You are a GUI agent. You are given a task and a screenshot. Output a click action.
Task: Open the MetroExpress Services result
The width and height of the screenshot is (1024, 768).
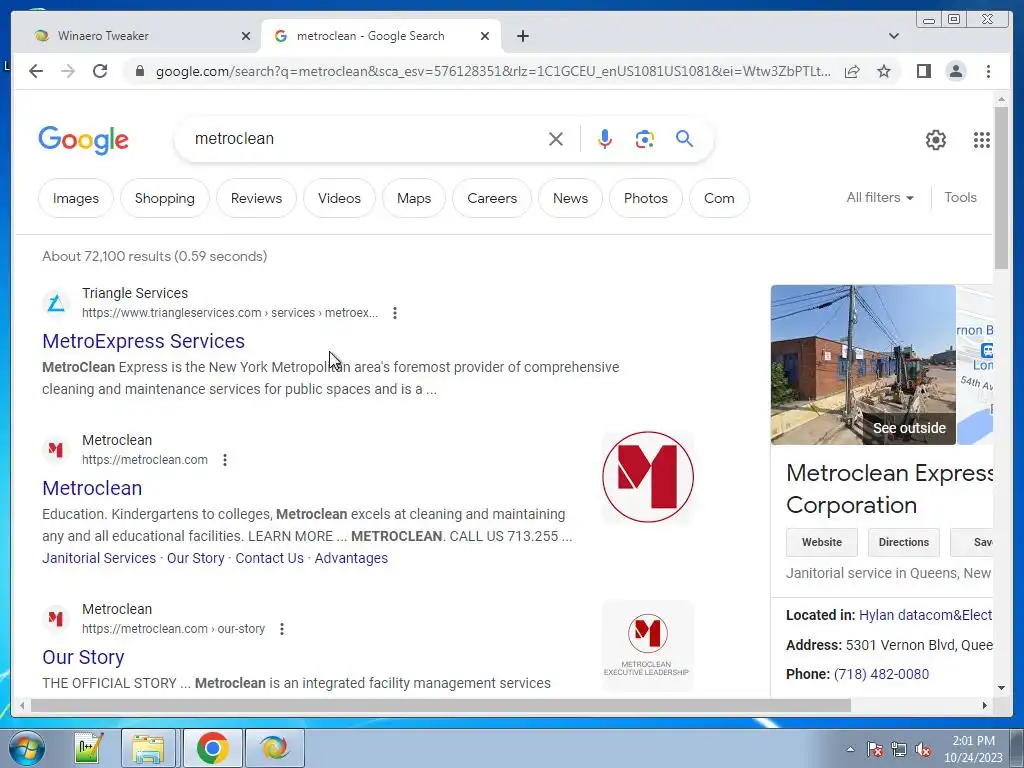click(x=144, y=341)
